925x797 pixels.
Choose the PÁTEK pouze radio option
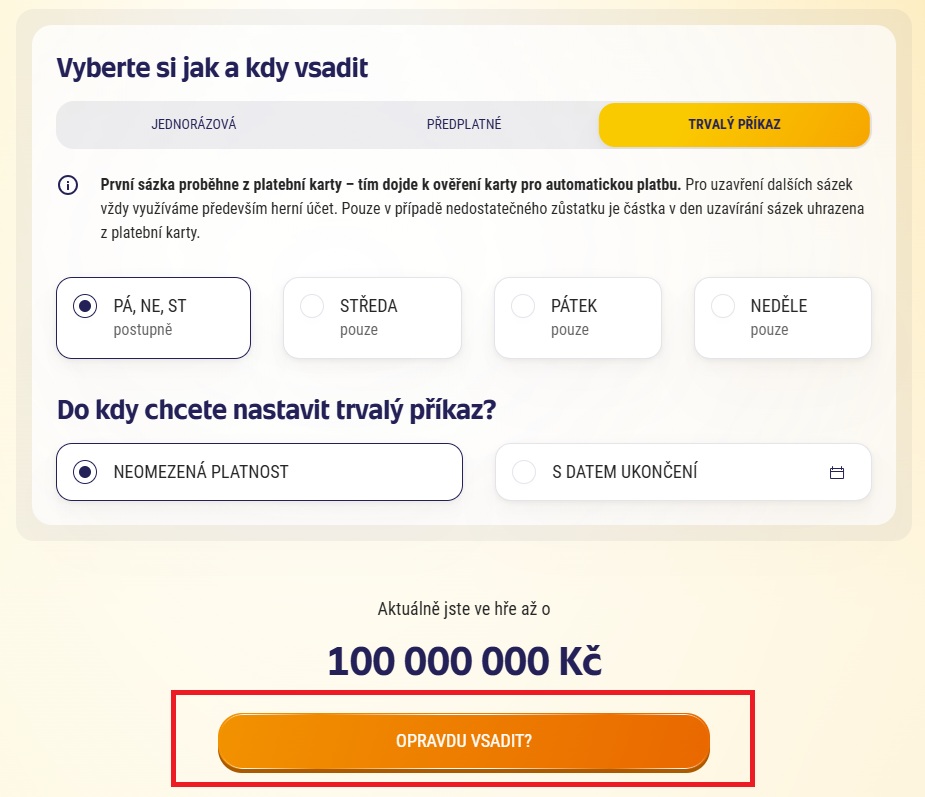(578, 318)
